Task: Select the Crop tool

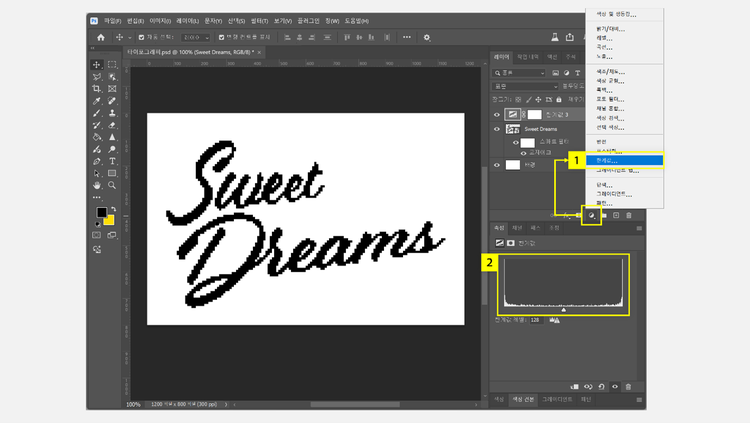Action: [x=97, y=89]
